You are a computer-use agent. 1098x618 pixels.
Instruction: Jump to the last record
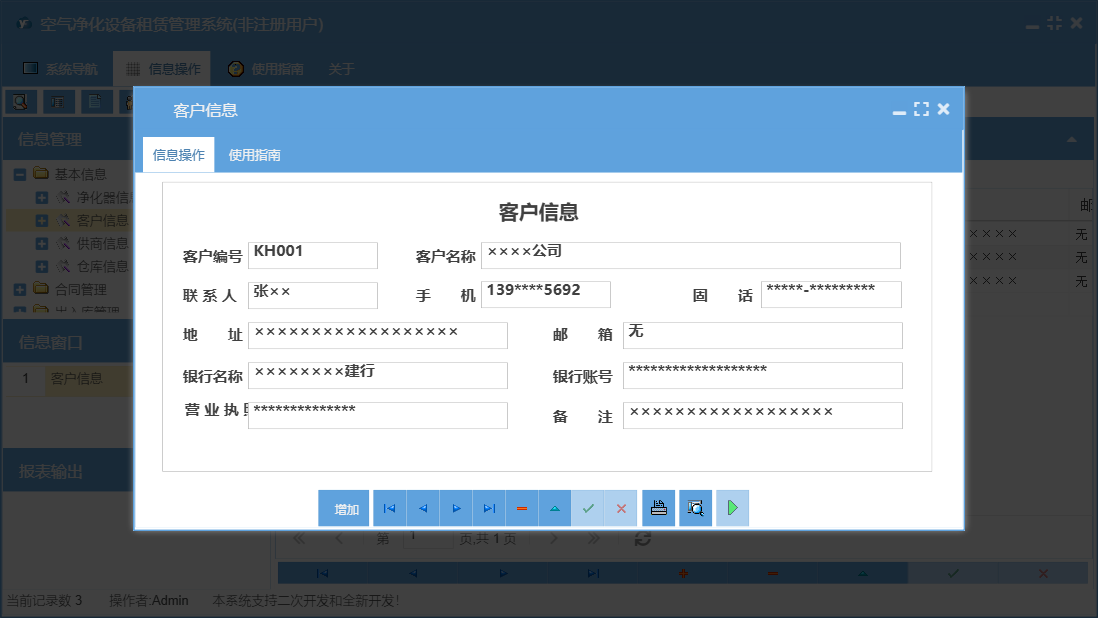pos(489,508)
